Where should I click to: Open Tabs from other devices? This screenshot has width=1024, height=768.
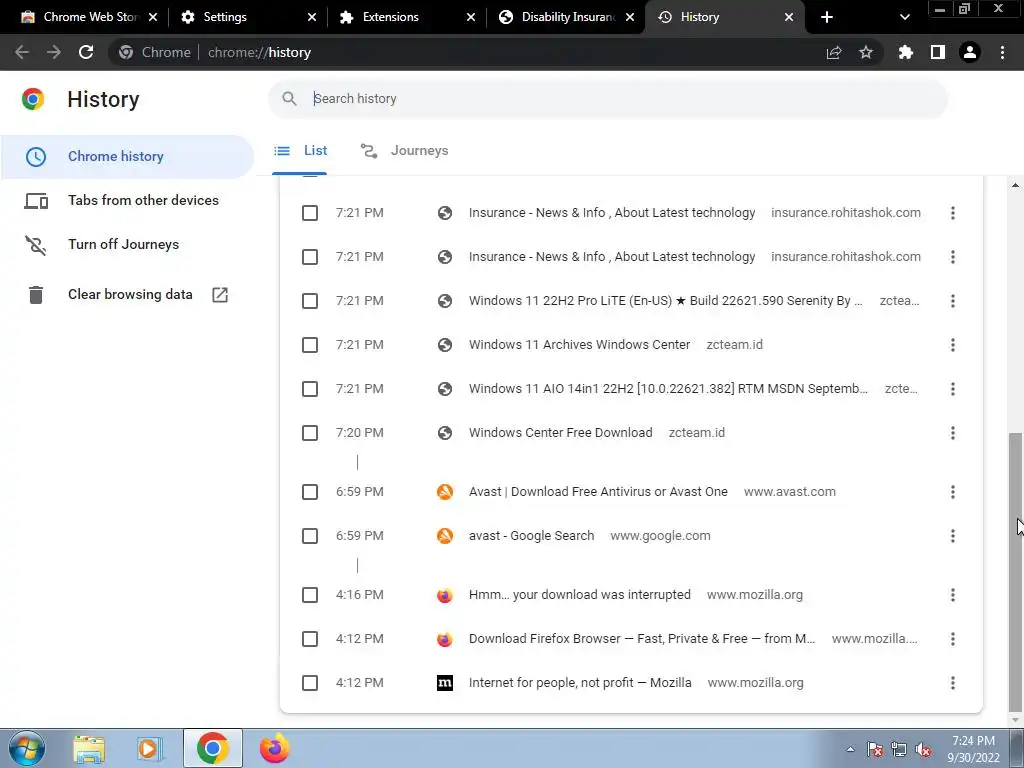pos(127,200)
